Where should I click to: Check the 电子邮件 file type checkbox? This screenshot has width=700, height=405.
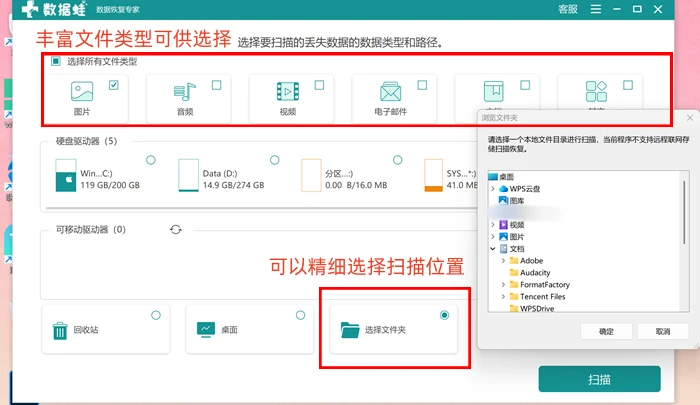[422, 85]
